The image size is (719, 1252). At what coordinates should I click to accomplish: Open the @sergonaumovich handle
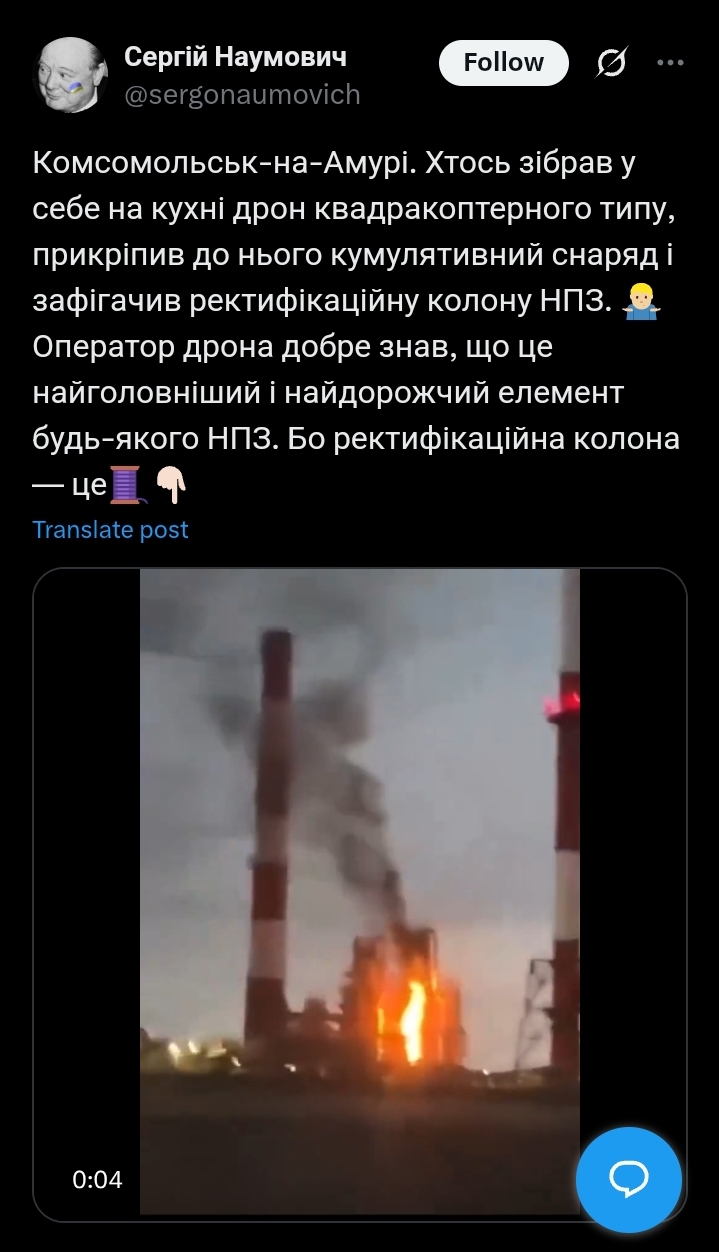pyautogui.click(x=242, y=95)
